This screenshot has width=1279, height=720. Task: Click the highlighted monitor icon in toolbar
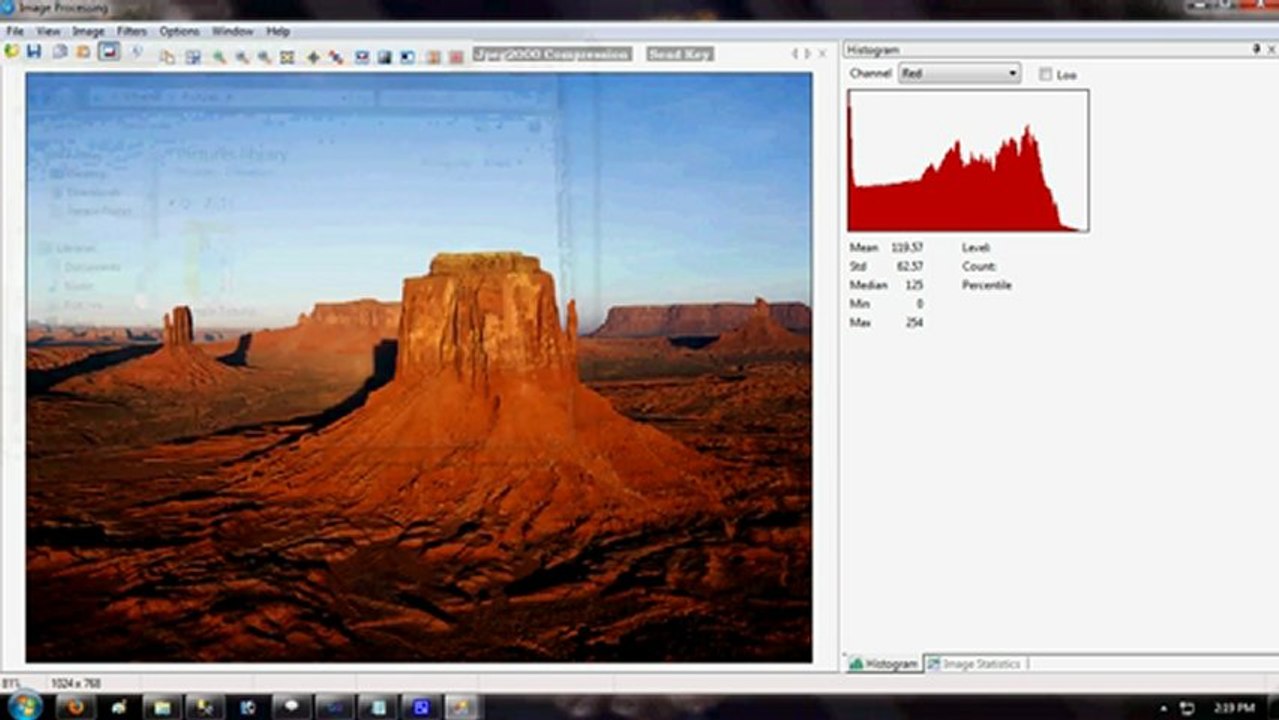point(109,50)
